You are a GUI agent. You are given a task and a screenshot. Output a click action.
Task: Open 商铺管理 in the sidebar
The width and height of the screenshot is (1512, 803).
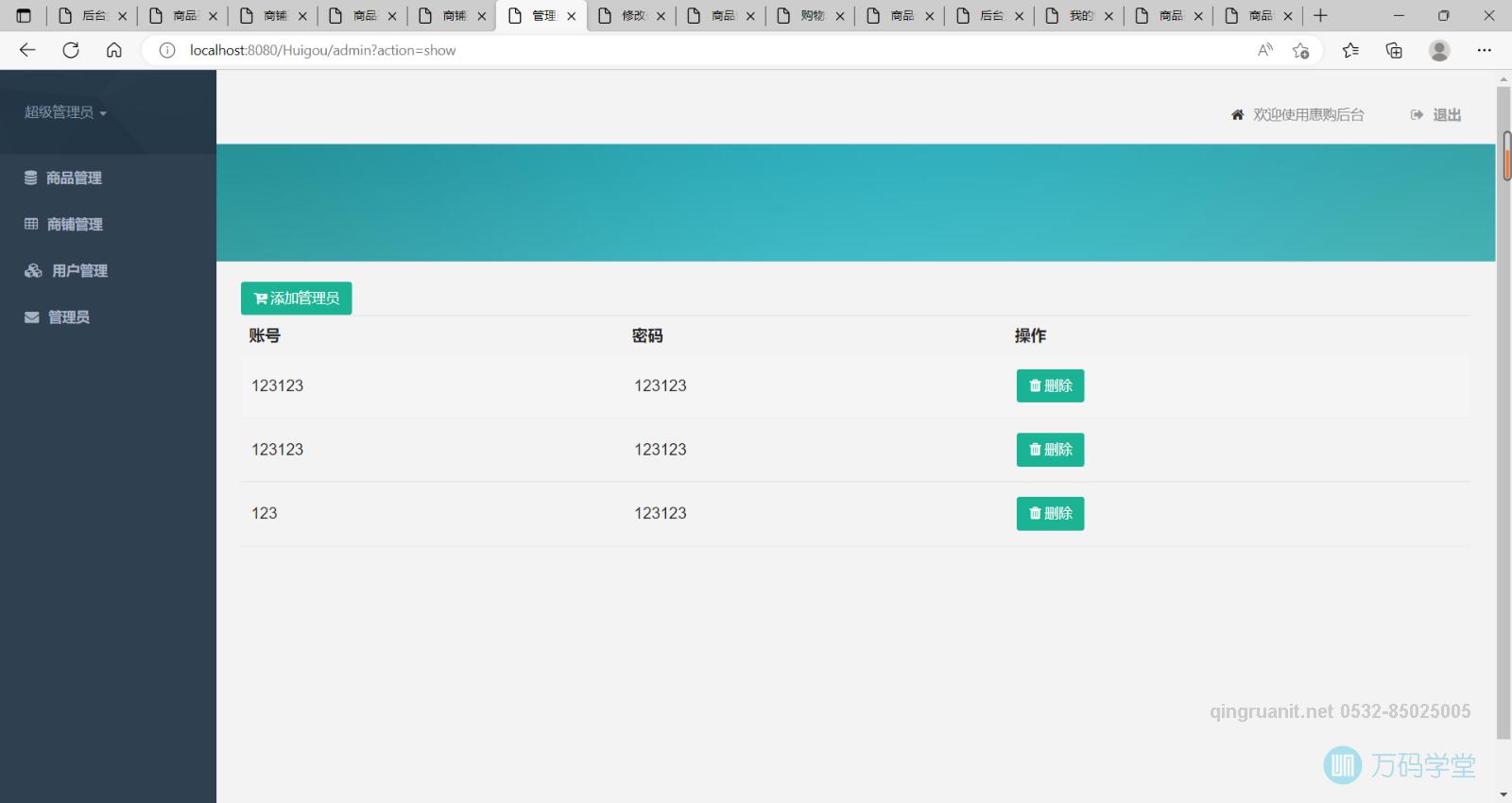click(x=63, y=224)
